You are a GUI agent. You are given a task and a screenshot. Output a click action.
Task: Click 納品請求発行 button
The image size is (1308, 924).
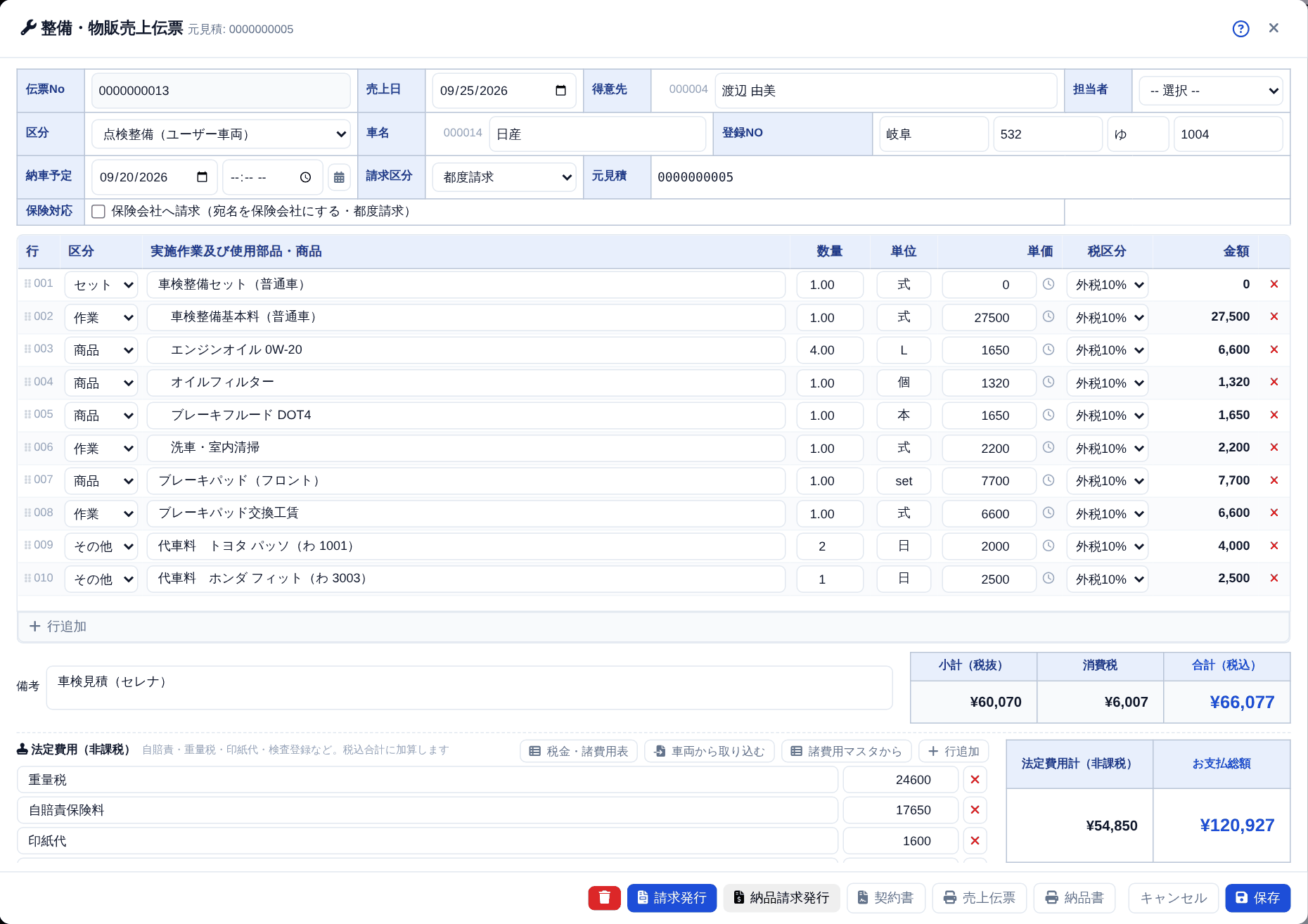pos(781,897)
